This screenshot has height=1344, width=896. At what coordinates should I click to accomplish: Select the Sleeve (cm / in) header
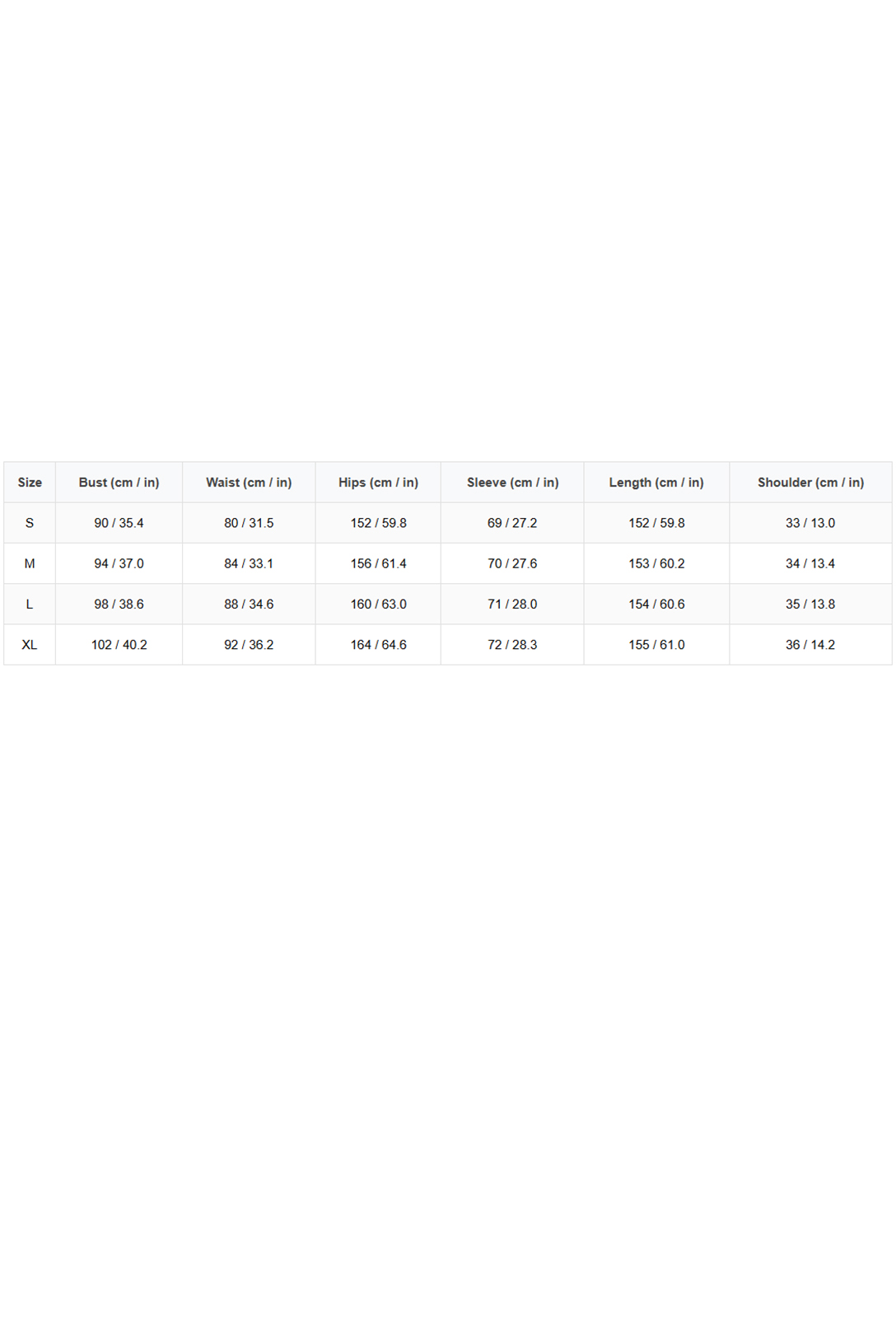512,483
